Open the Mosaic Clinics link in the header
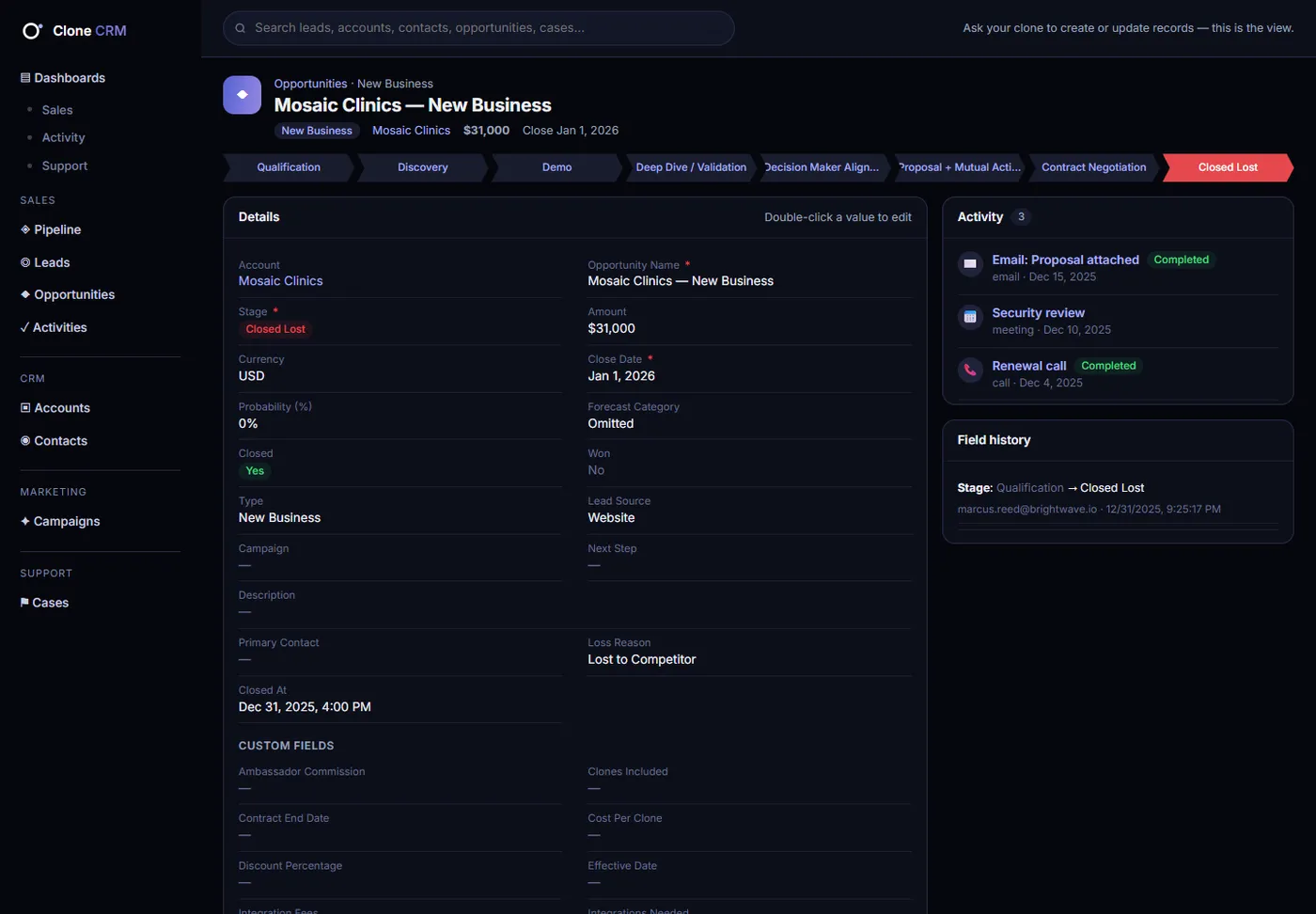1316x914 pixels. (411, 131)
